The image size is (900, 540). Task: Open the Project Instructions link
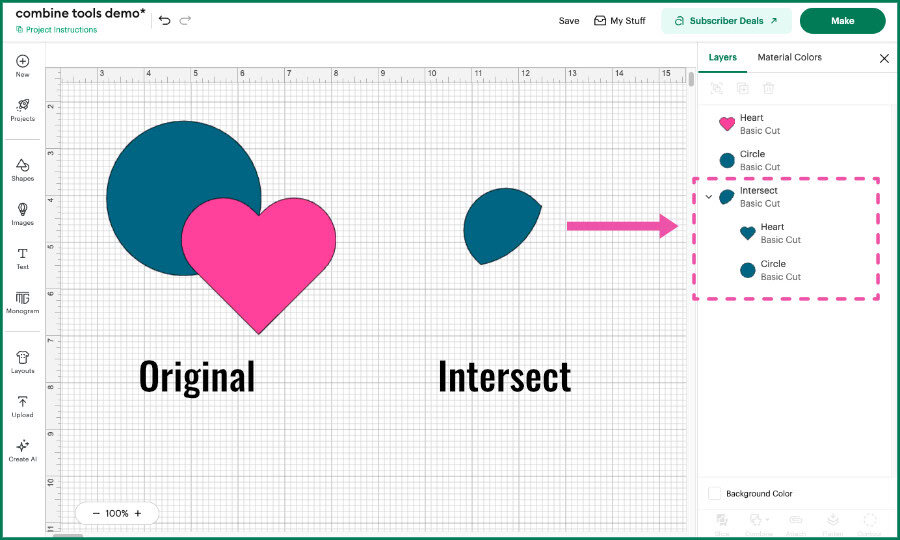coord(57,30)
